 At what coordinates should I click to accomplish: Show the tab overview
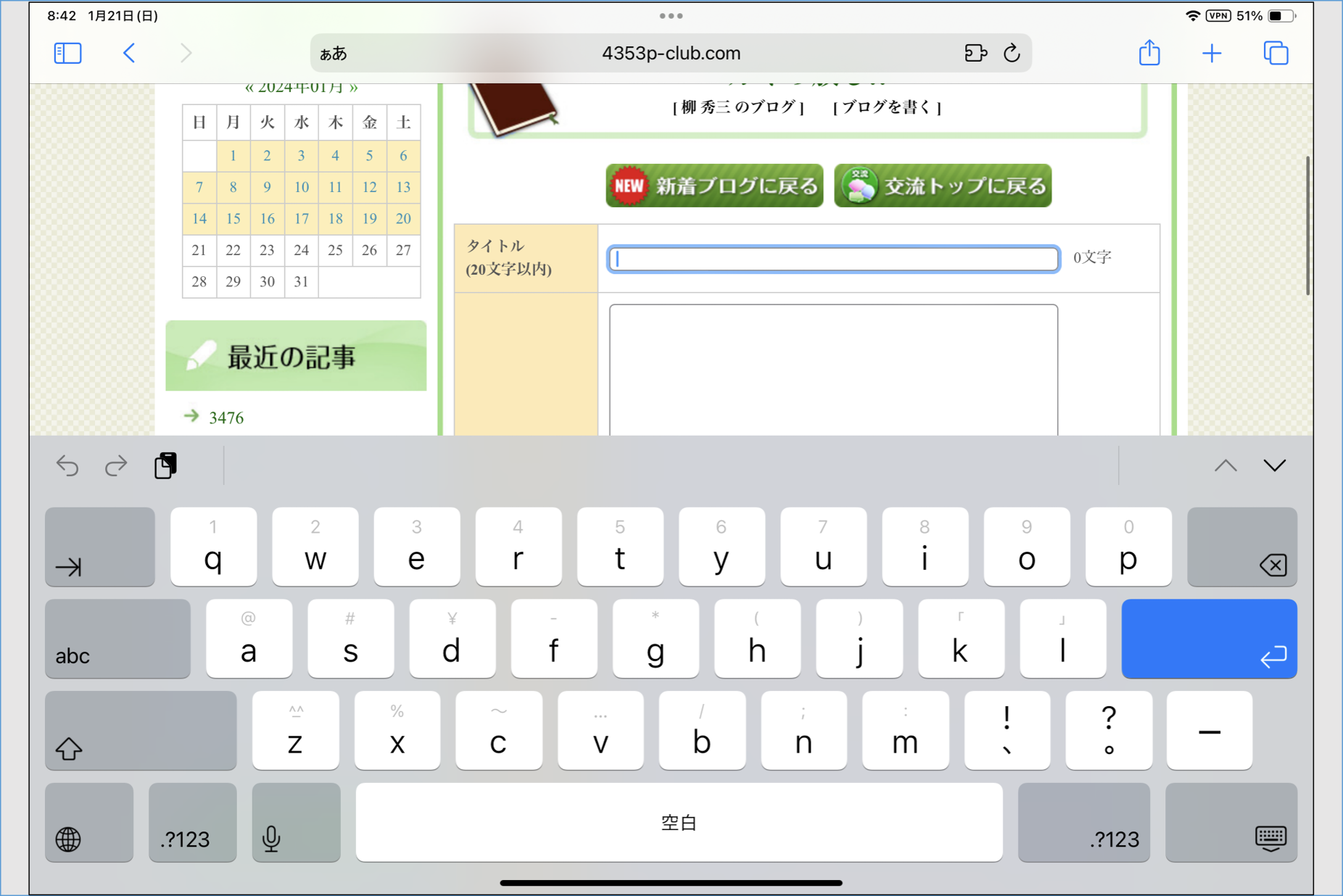pos(1275,53)
